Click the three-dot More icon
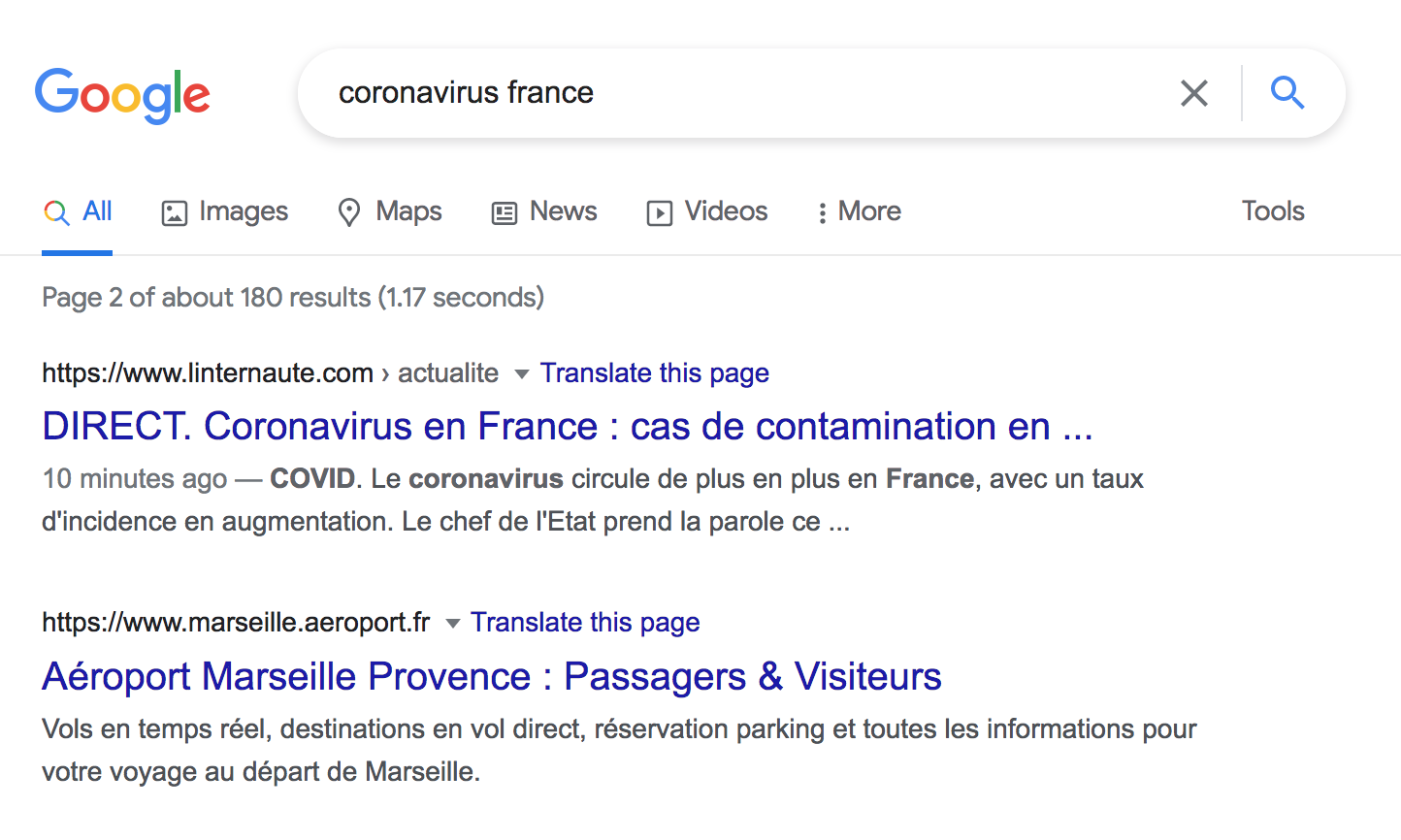The image size is (1401, 840). tap(822, 212)
